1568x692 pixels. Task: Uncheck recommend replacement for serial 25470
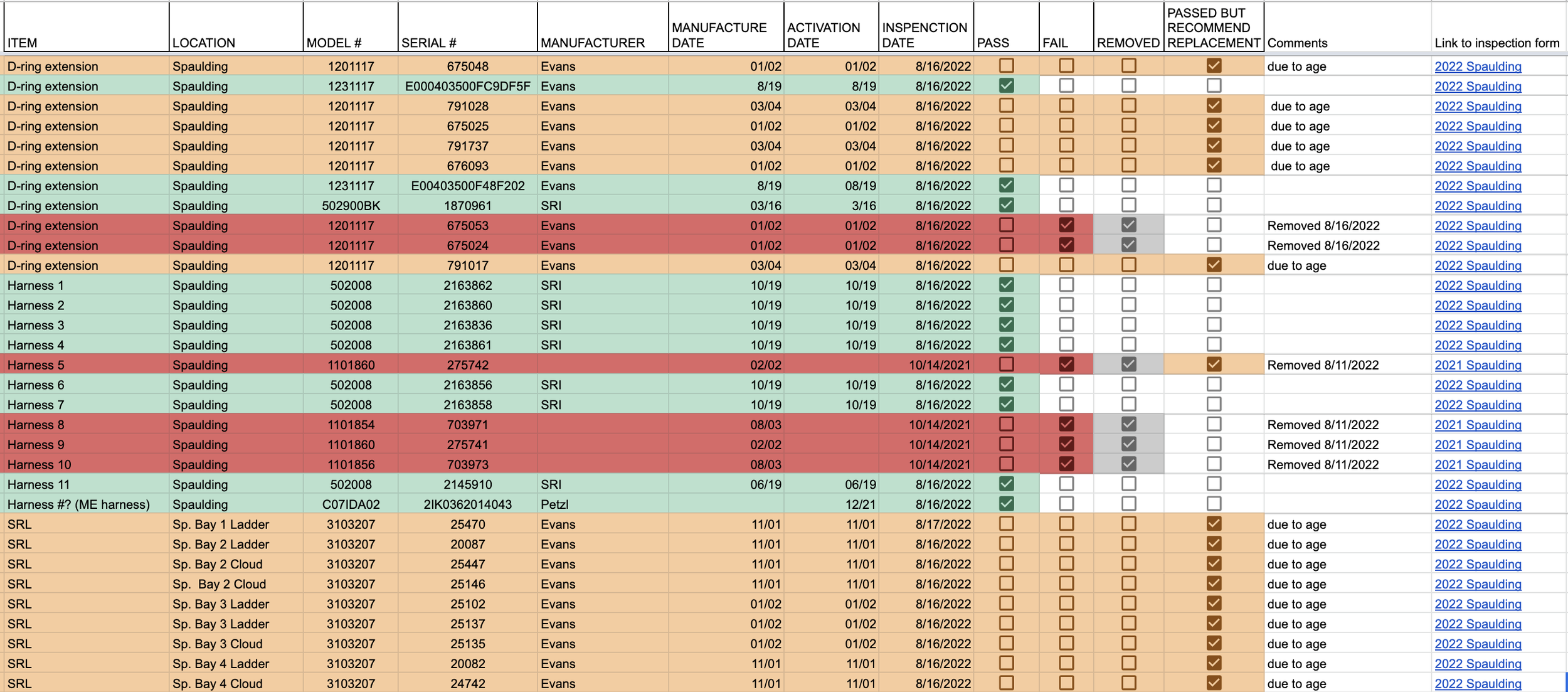pos(1214,524)
